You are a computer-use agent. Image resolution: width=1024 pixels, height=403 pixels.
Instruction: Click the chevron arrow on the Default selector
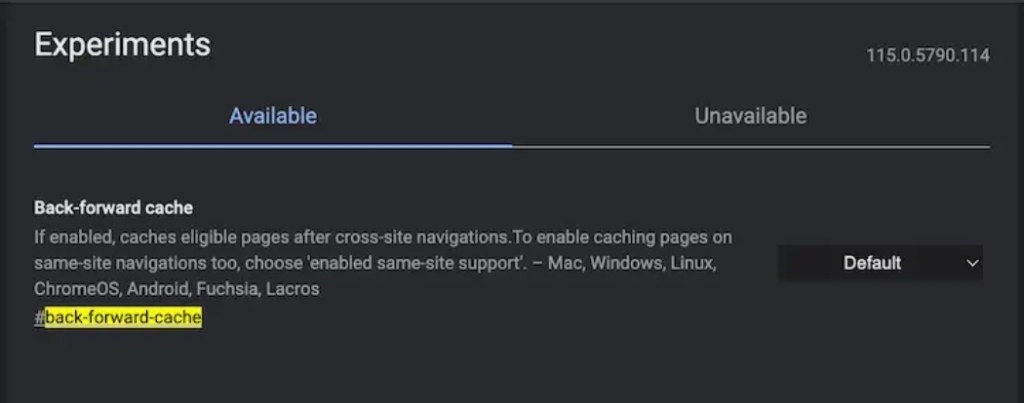point(972,263)
